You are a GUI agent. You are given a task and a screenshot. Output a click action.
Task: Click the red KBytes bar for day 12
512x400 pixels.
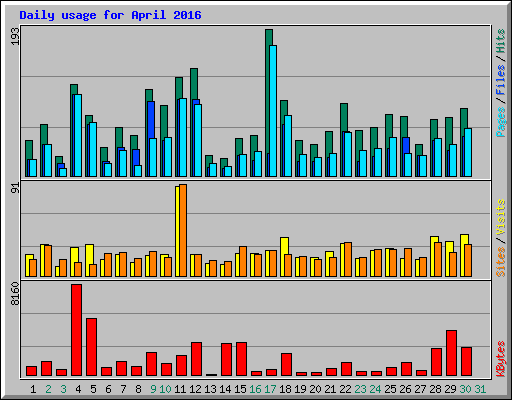tap(196, 359)
